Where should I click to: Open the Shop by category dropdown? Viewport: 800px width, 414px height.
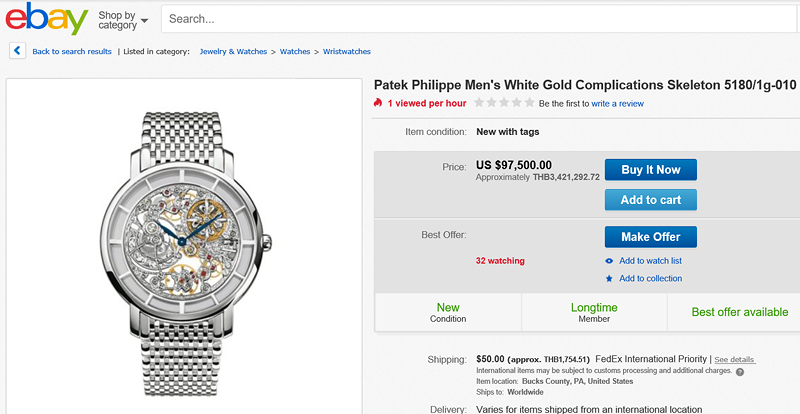coord(123,20)
